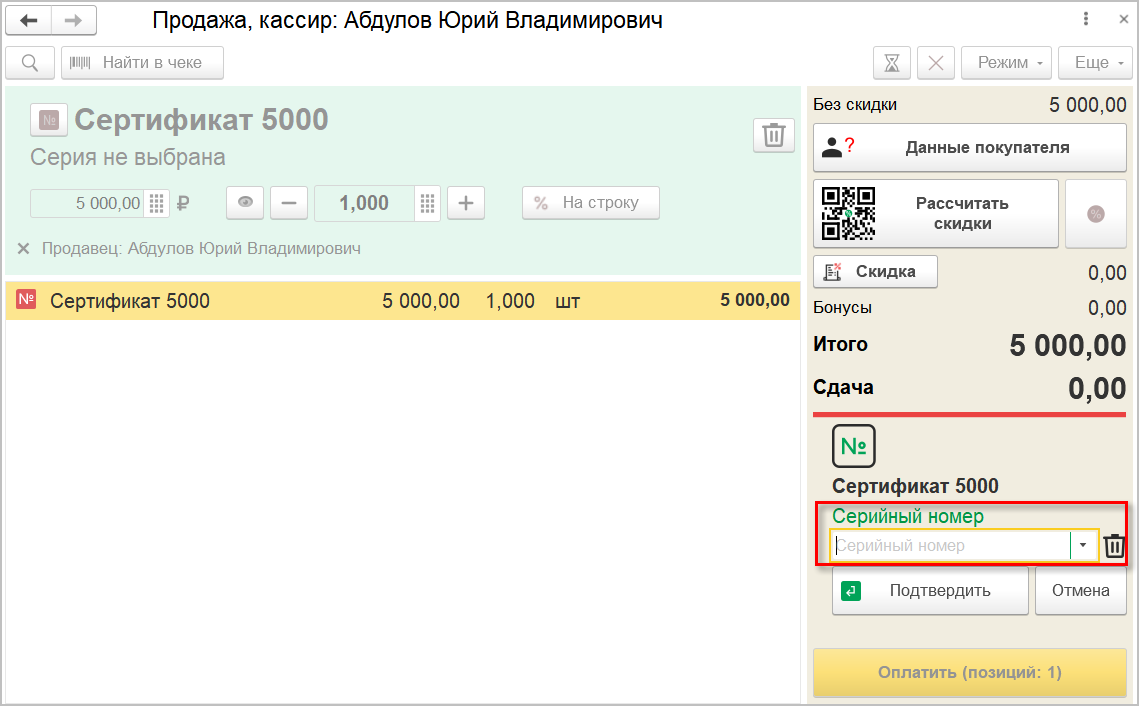
Task: Increase quantity with plus button
Action: (x=465, y=204)
